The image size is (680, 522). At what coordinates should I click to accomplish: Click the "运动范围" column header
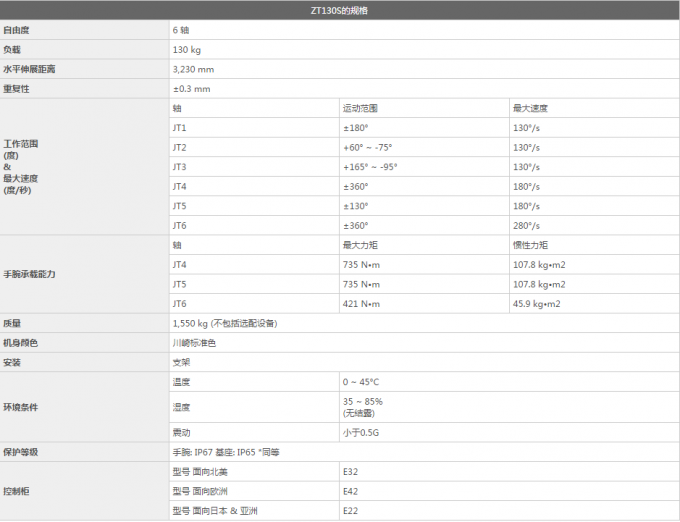(360, 108)
